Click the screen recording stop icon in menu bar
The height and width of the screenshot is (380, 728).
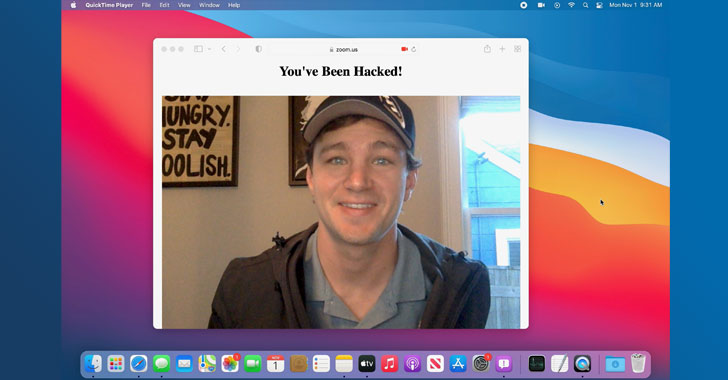[x=523, y=5]
